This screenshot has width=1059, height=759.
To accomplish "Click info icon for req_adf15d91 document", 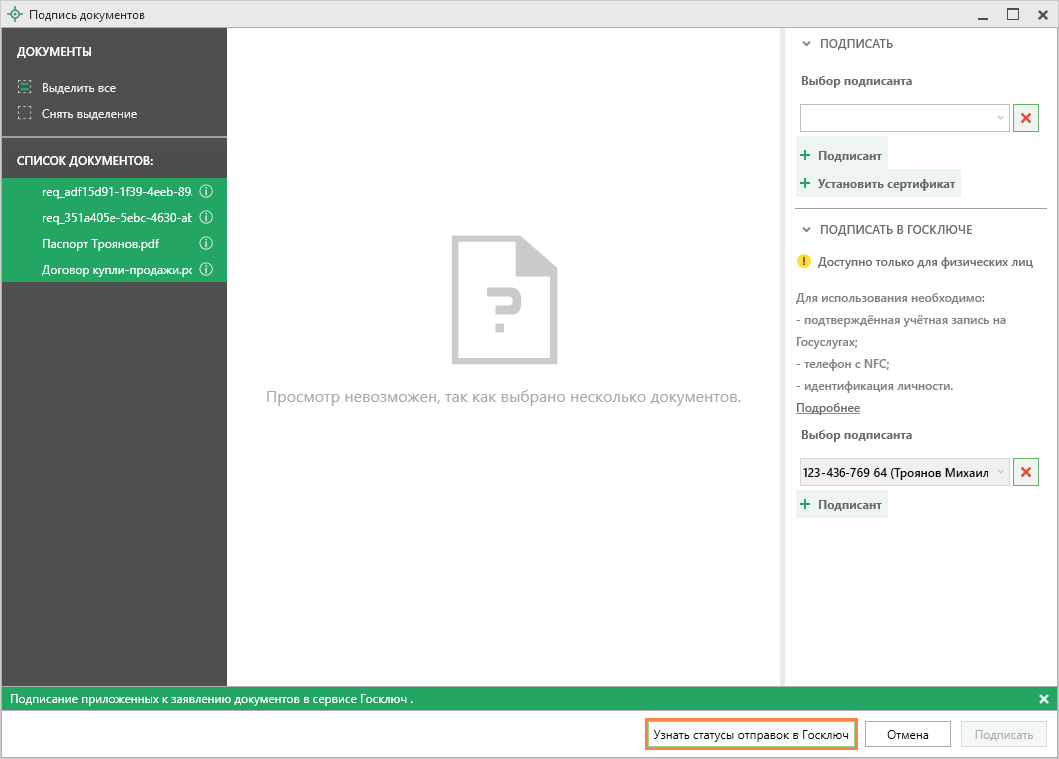I will tap(207, 191).
